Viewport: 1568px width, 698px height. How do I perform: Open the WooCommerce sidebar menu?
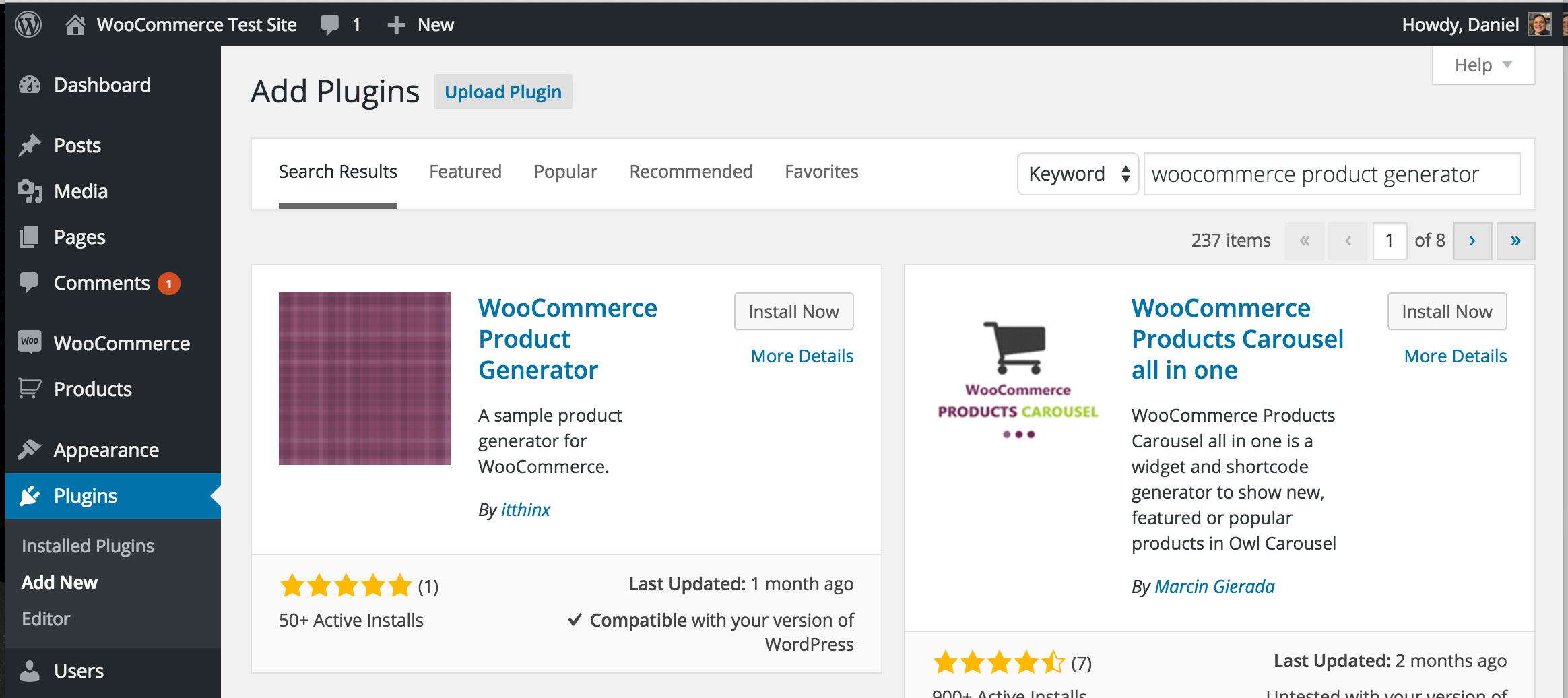(121, 344)
